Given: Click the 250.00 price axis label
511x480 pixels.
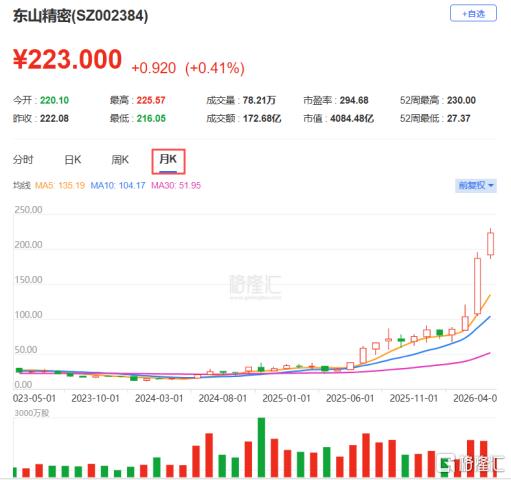Looking at the screenshot, I should [28, 210].
